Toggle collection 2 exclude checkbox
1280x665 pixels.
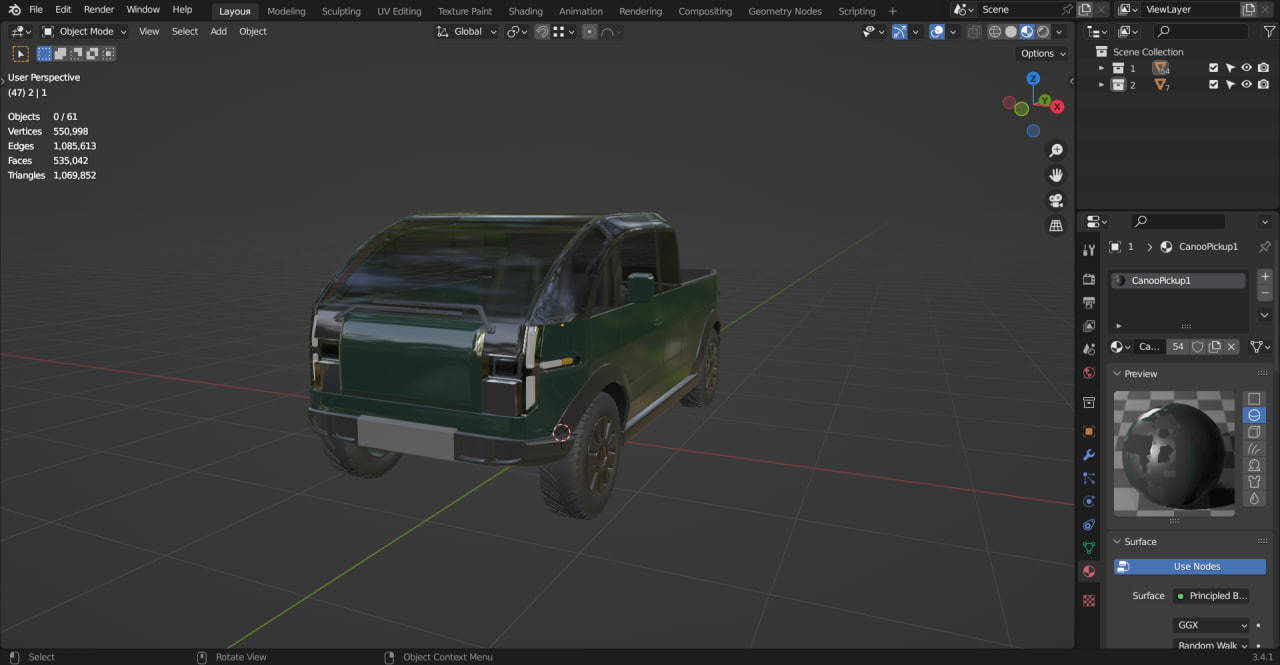pyautogui.click(x=1213, y=85)
